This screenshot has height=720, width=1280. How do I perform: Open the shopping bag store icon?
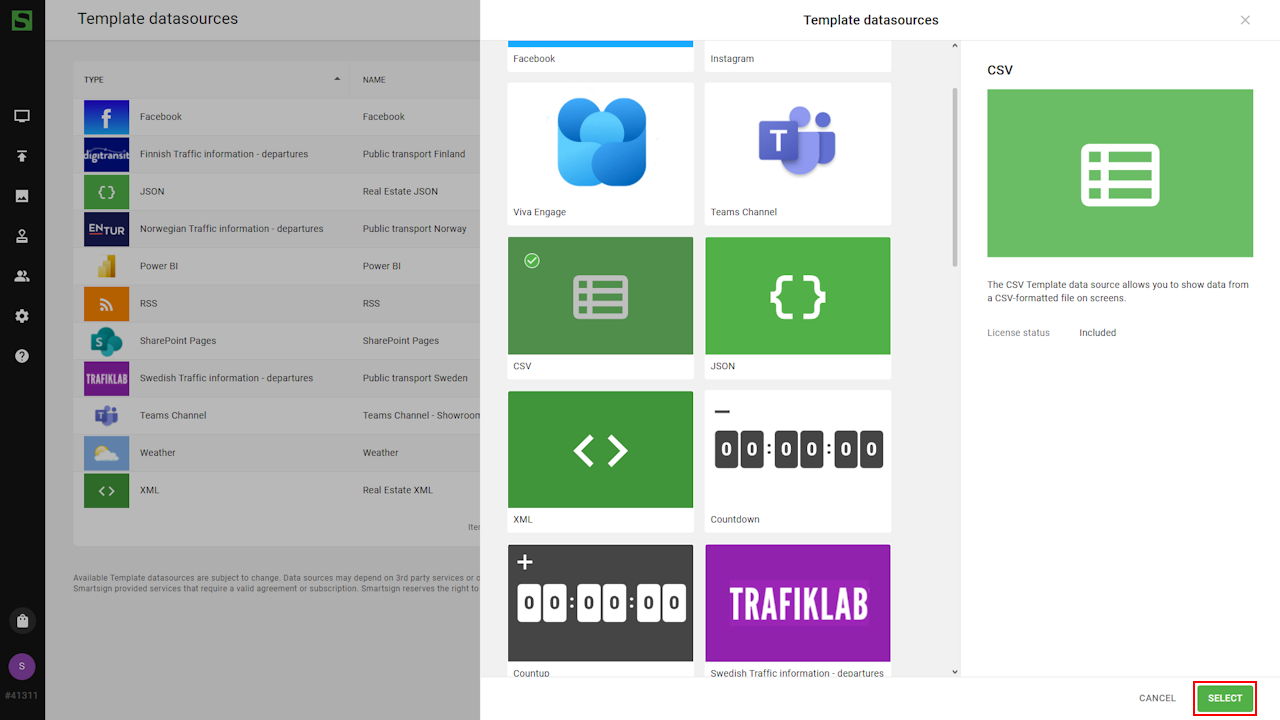click(22, 621)
